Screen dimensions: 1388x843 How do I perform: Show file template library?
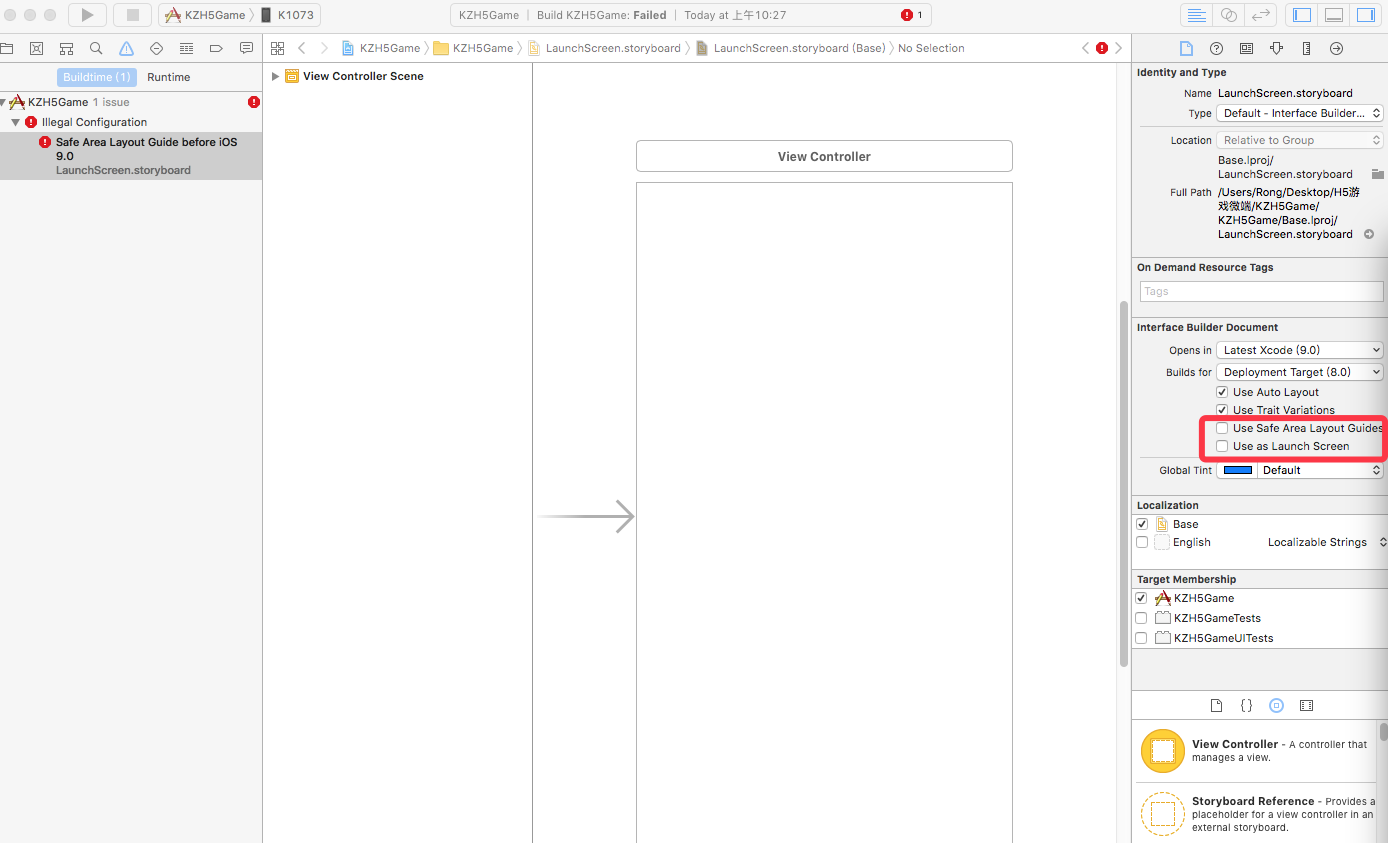tap(1216, 705)
